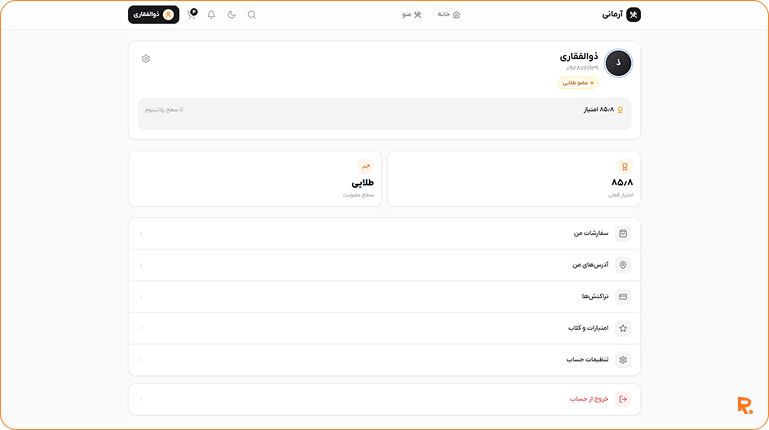Open امتیازات و کلاب
The width and height of the screenshot is (769, 430).
click(x=384, y=329)
